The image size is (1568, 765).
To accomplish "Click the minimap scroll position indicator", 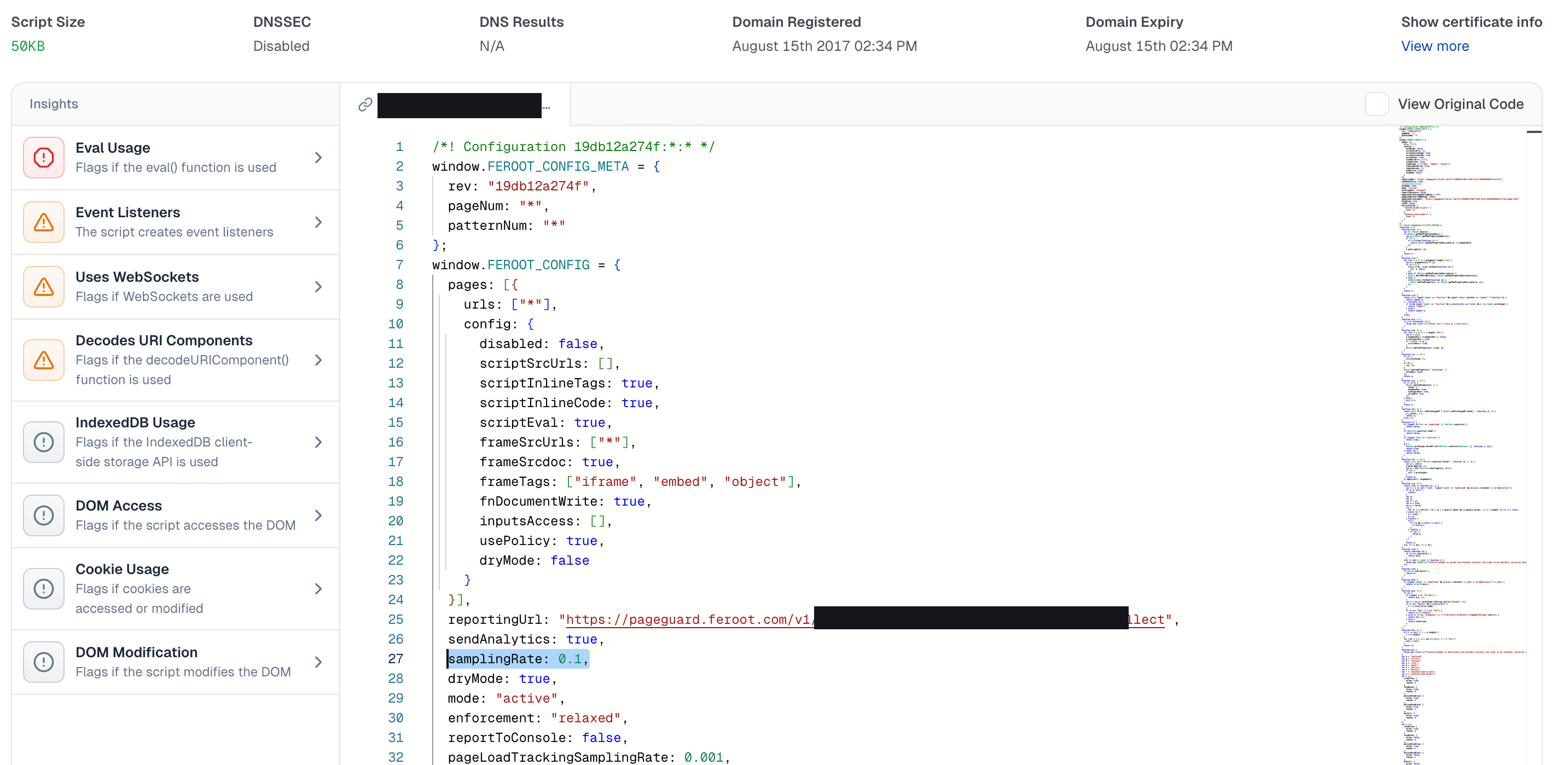I will (1534, 131).
